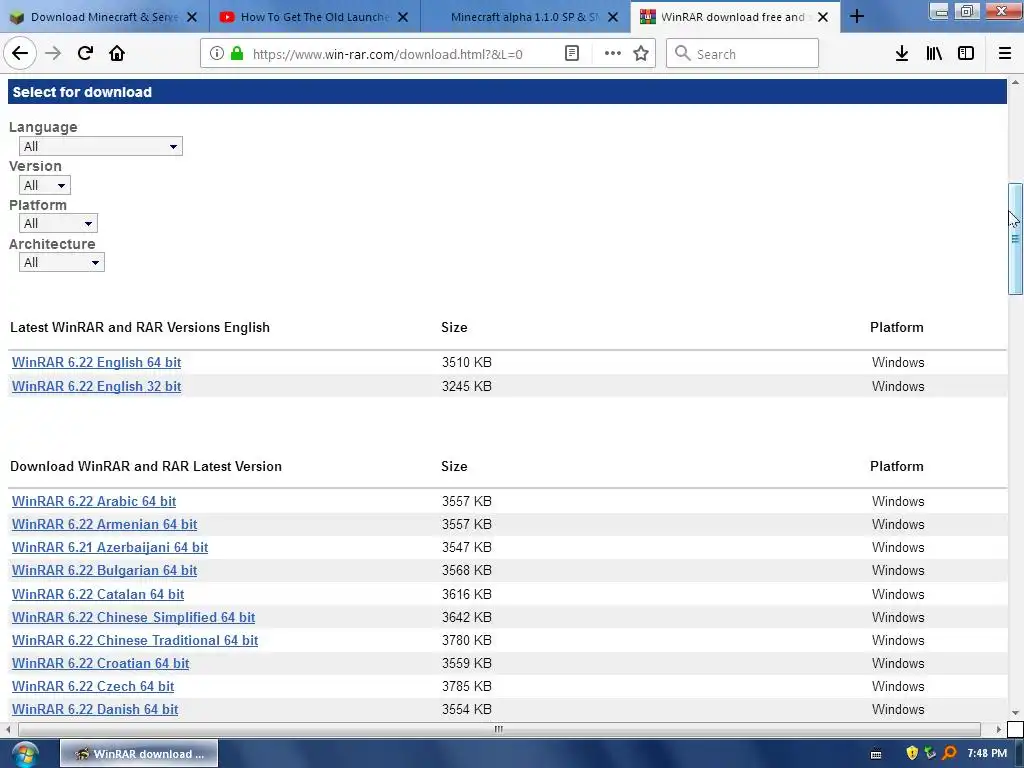Download WinRAR 6.22 English 64 bit
The width and height of the screenshot is (1024, 768).
[96, 362]
